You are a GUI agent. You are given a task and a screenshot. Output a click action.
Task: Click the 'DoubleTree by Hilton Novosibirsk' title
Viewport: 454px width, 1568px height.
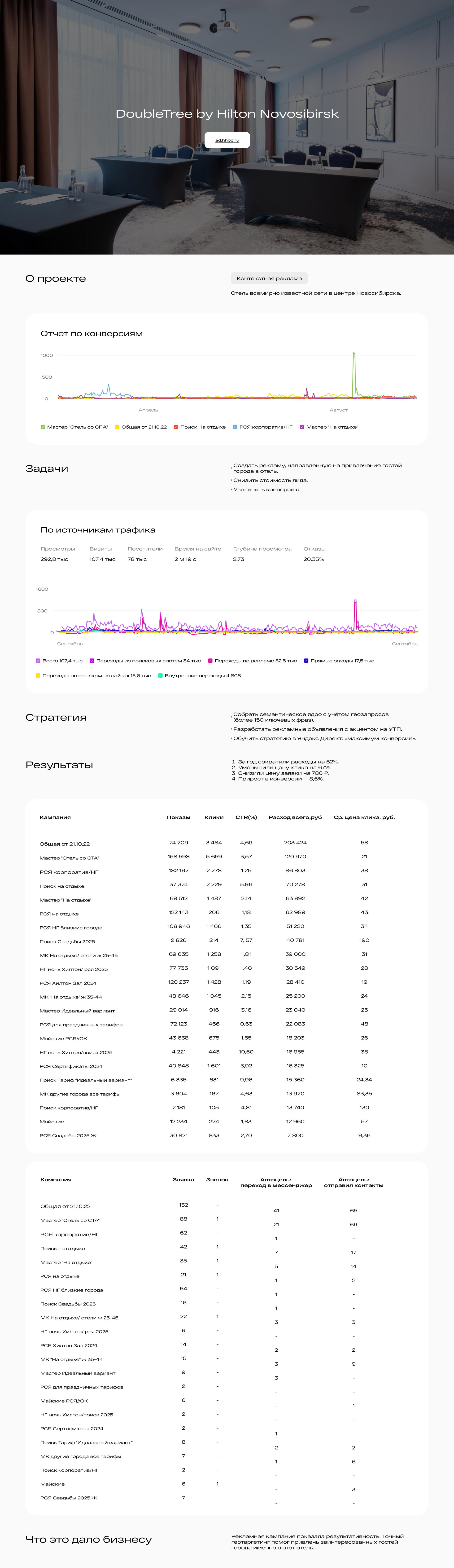point(227,114)
